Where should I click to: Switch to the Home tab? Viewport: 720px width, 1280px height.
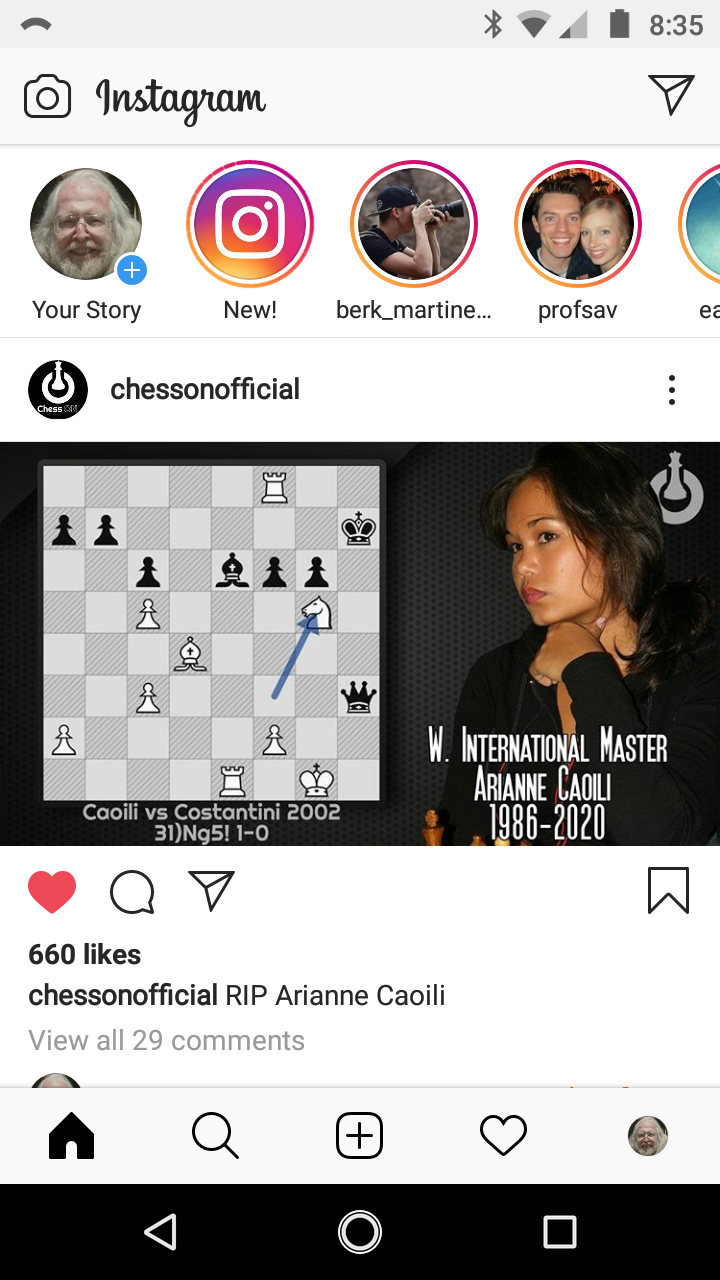click(71, 1136)
